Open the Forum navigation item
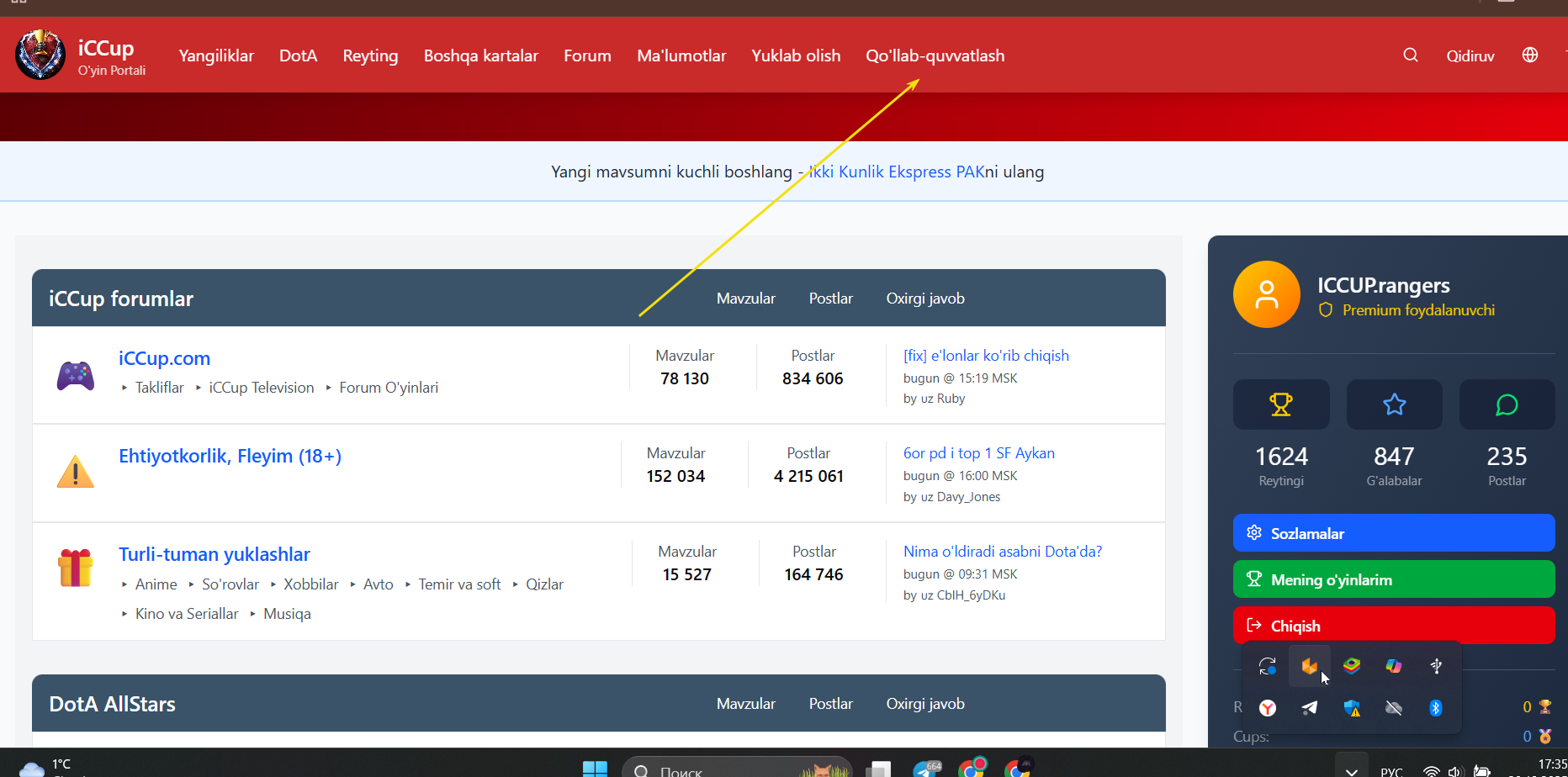 coord(587,55)
